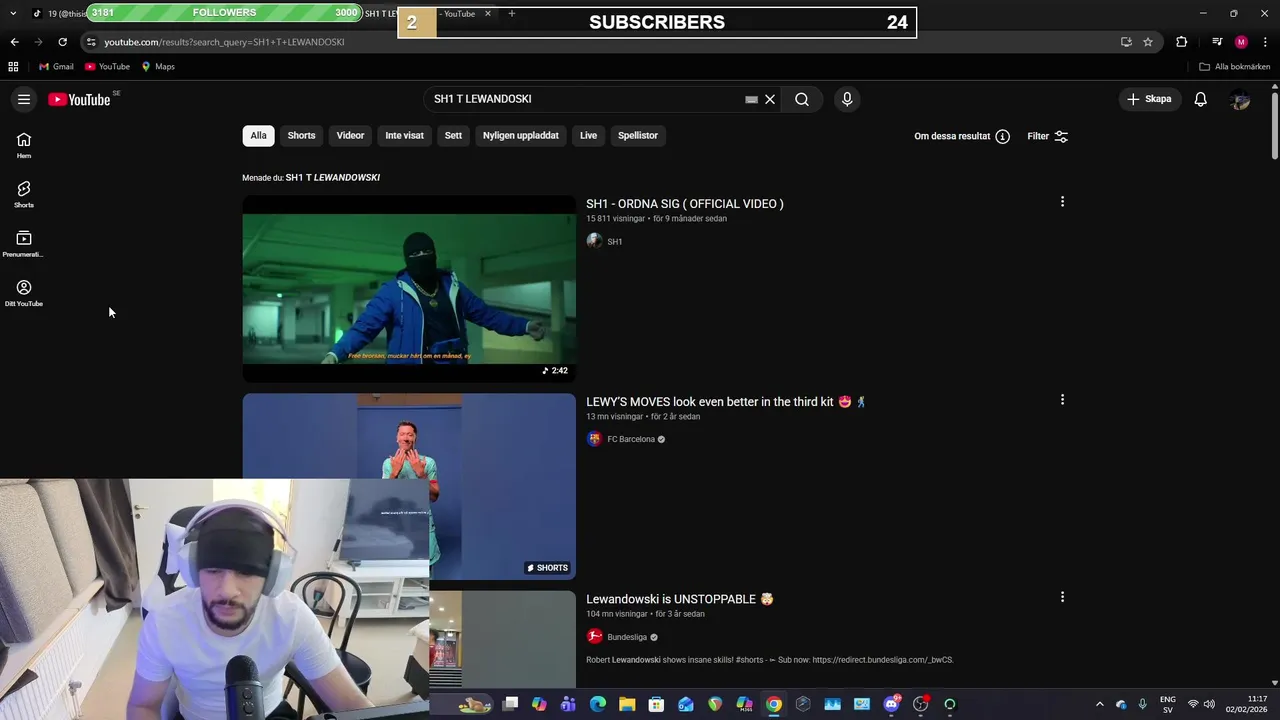Image resolution: width=1280 pixels, height=720 pixels.
Task: Select the Alla filter chip
Action: click(x=258, y=135)
